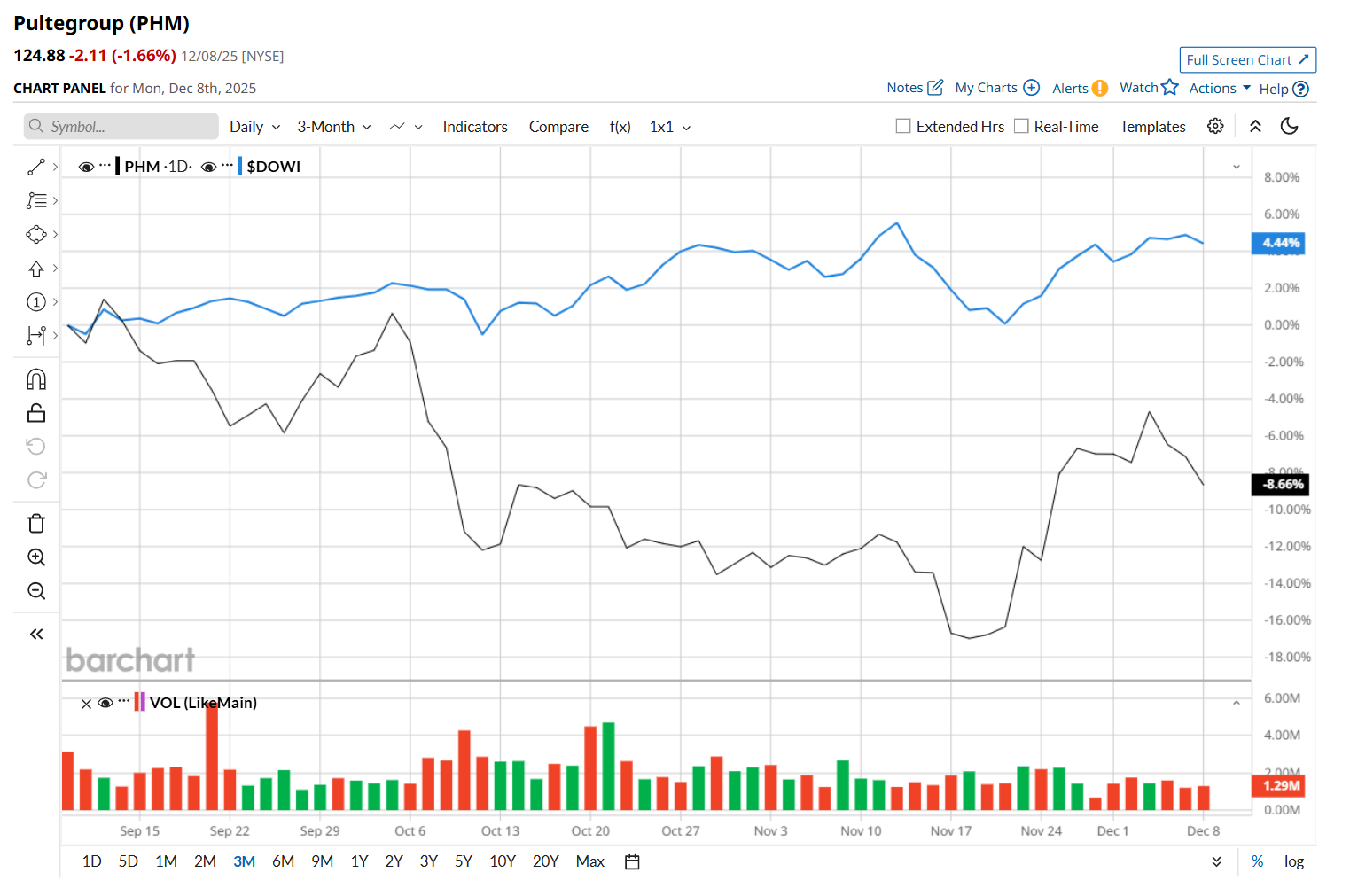1350x896 pixels.
Task: Click the PHM black color swatch
Action: pyautogui.click(x=118, y=166)
